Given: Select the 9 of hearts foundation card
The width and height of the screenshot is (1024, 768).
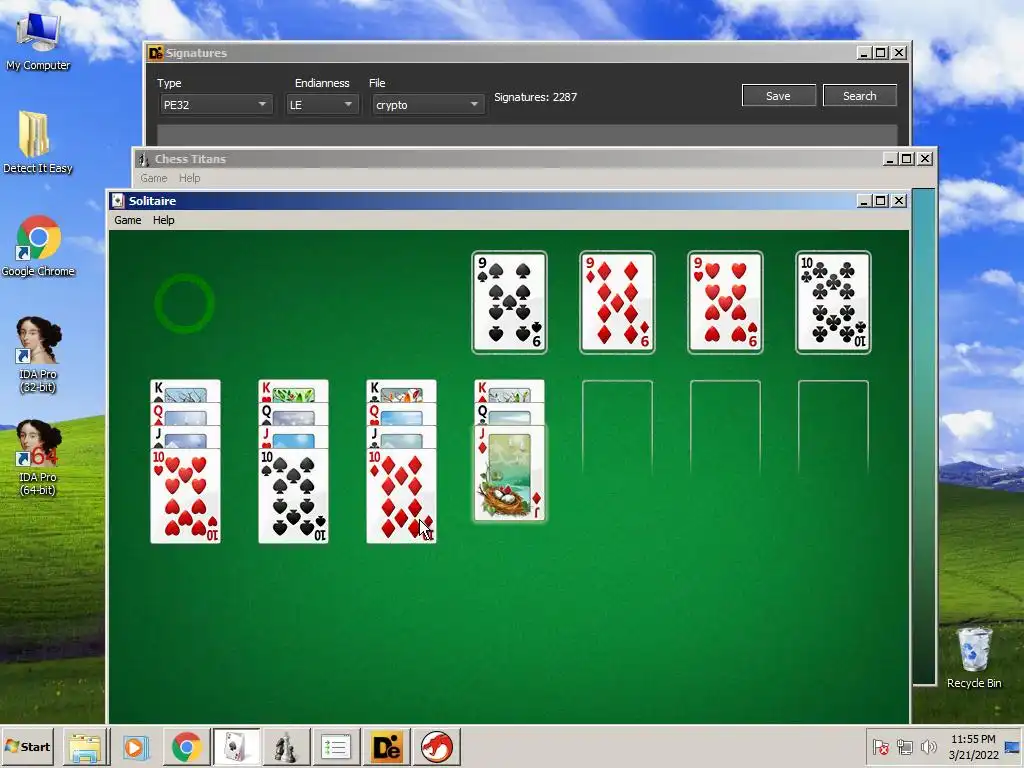Looking at the screenshot, I should pos(726,302).
